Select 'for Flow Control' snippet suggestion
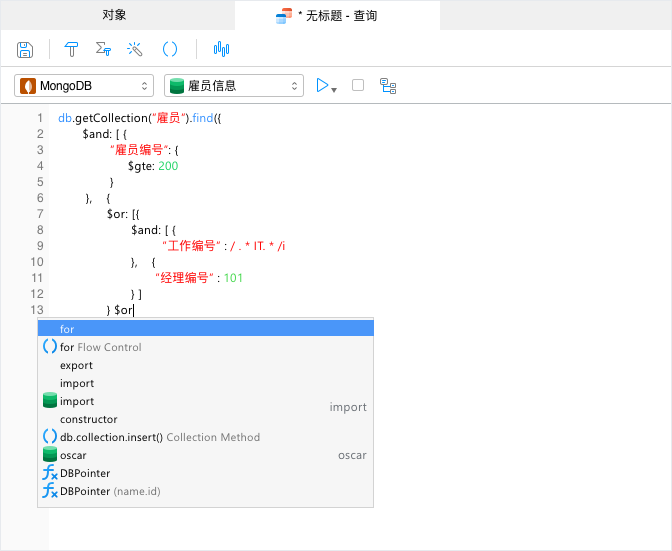Screen dimensions: 672x551 [x=100, y=347]
